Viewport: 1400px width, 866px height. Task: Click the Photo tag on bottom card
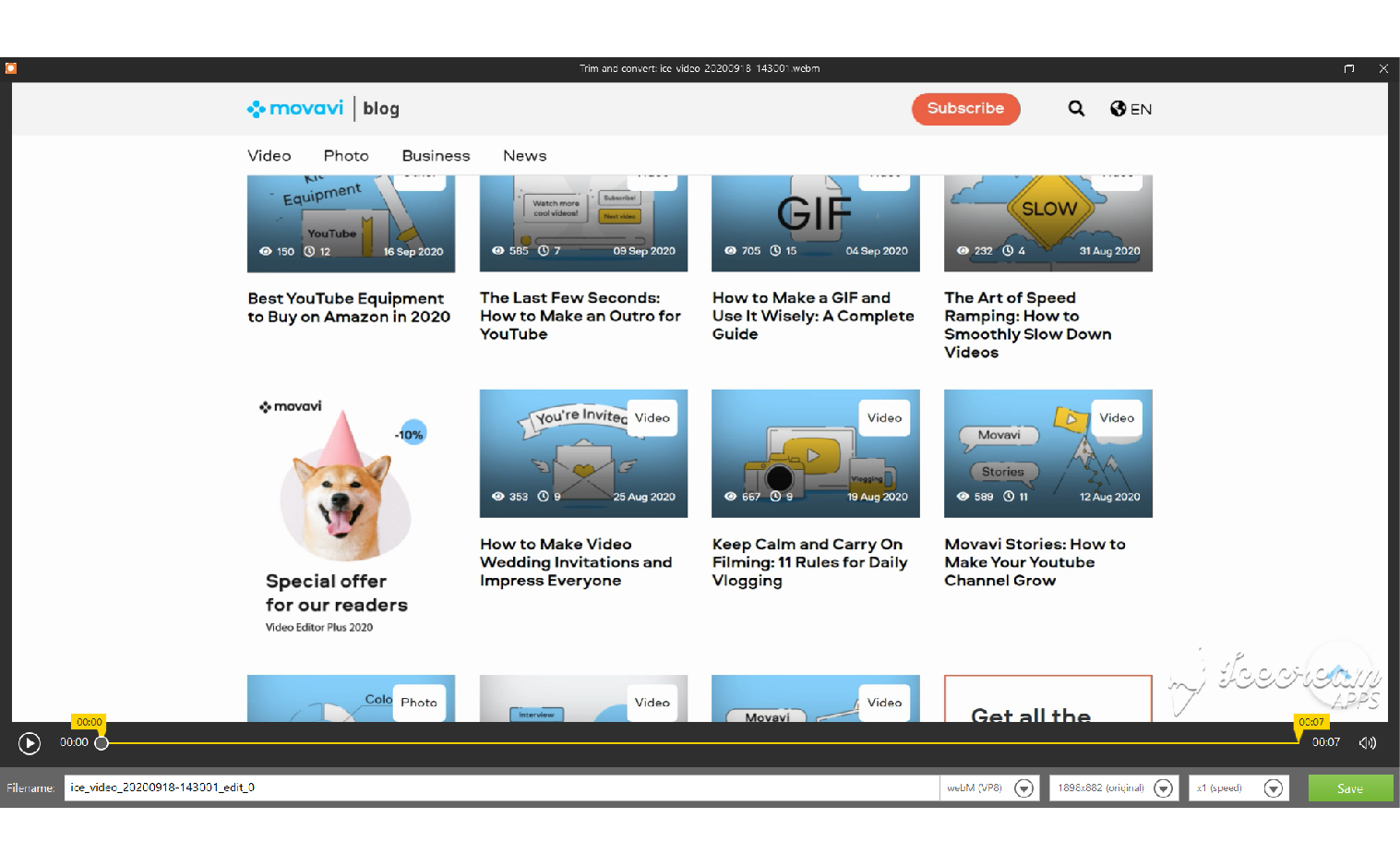tap(419, 703)
